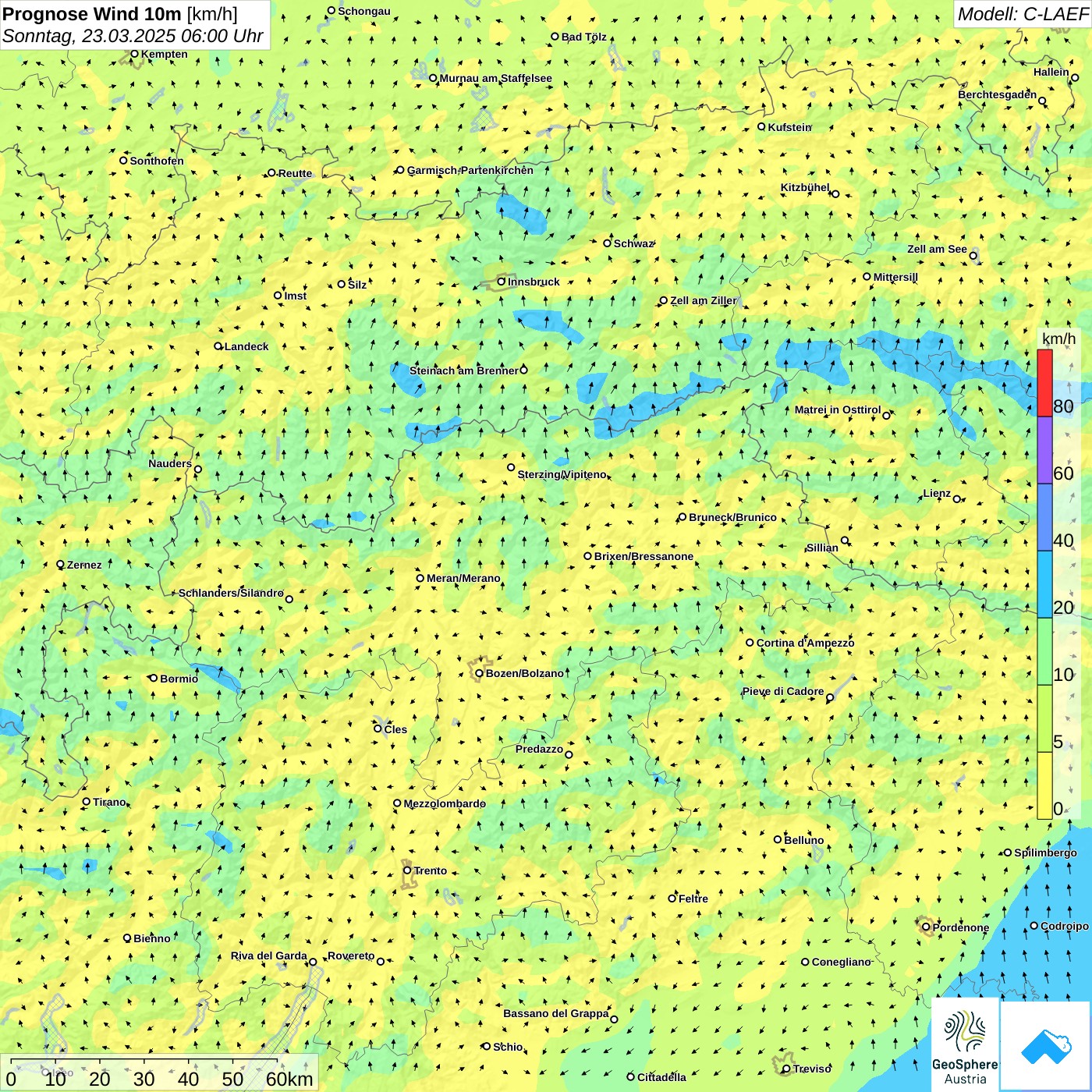Screen dimensions: 1092x1092
Task: Click the Murnau am Staffelsee label
Action: (x=496, y=78)
